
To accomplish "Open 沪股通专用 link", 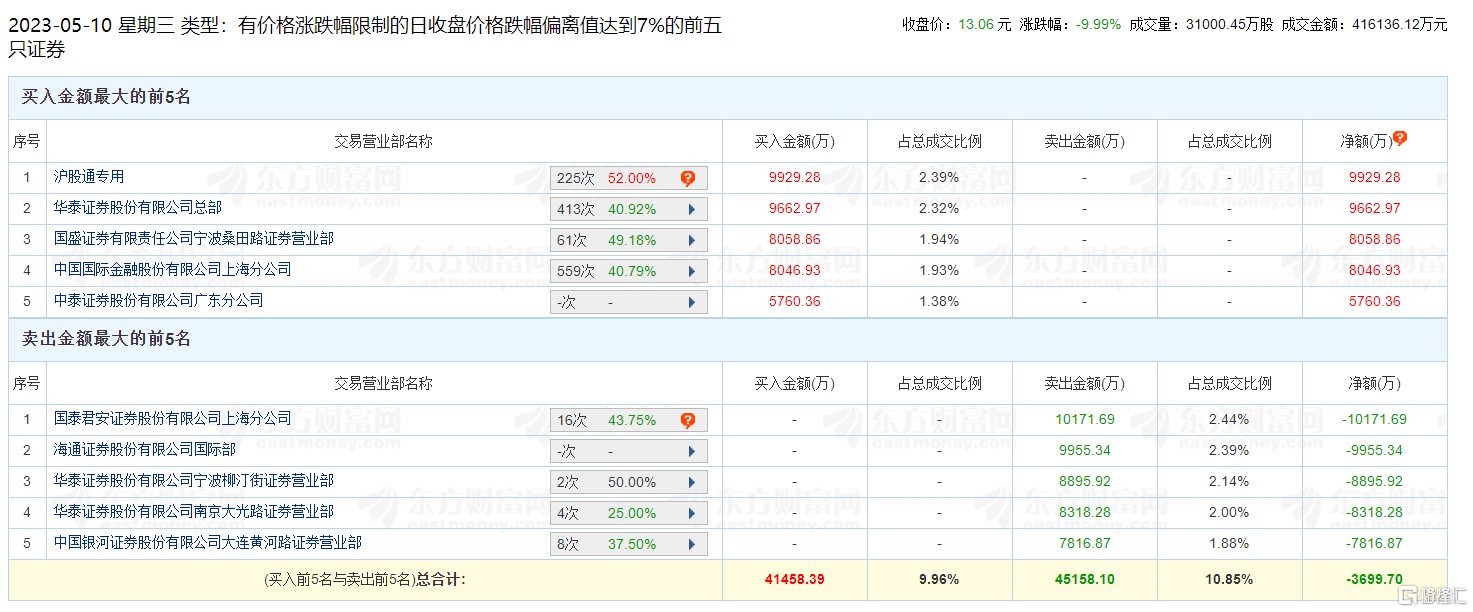I will pos(89,177).
